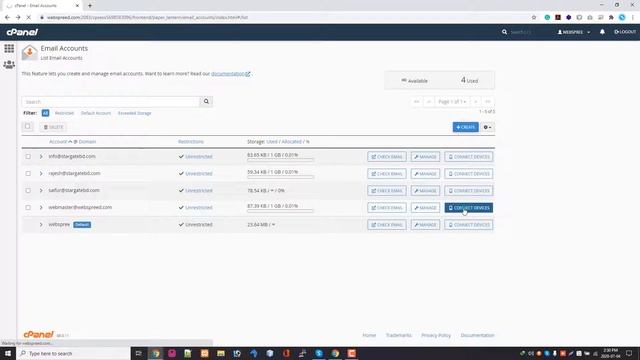
Task: Open a new browser tab
Action: click(90, 6)
